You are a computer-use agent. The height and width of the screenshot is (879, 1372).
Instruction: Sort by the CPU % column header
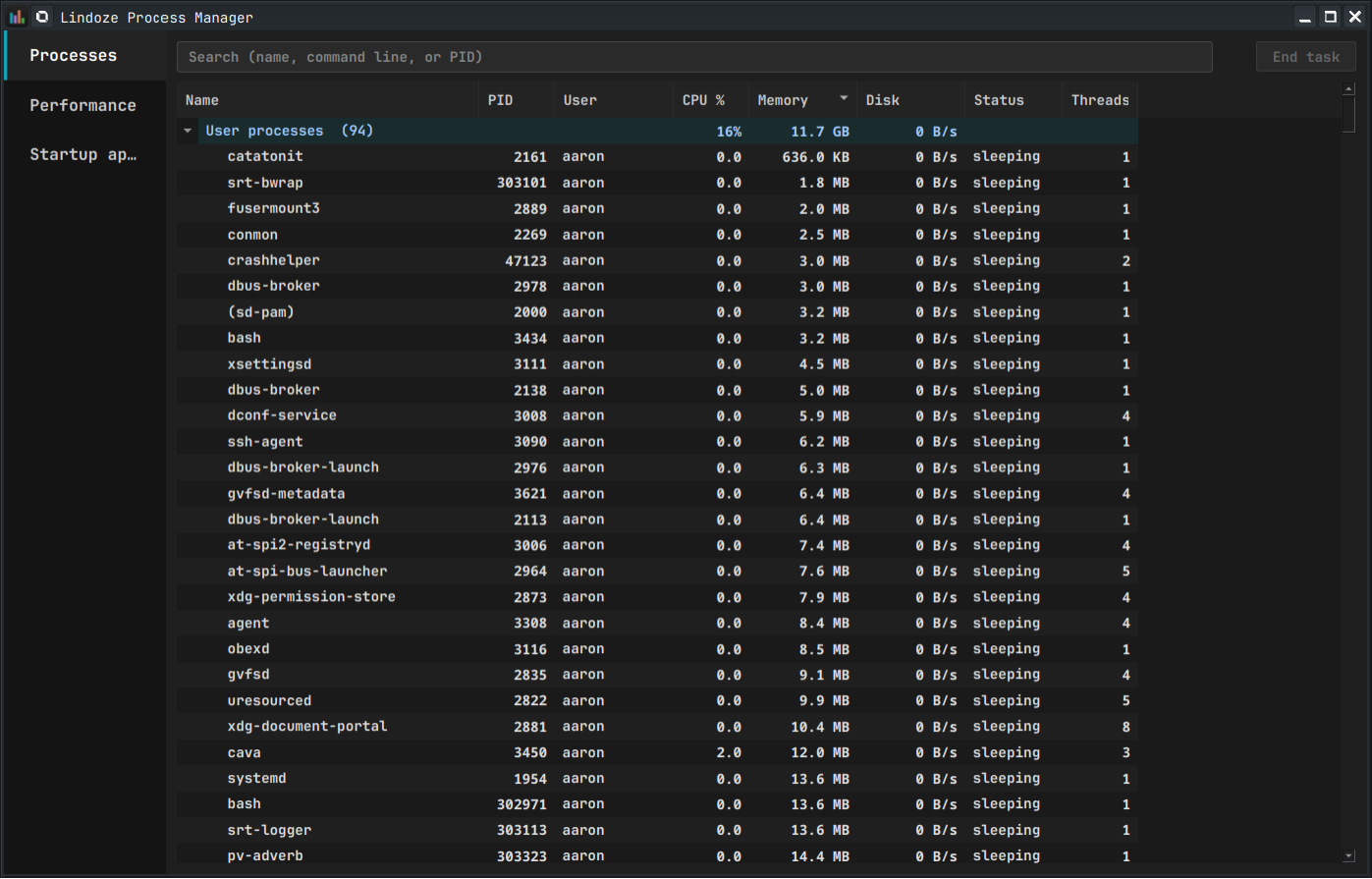coord(711,100)
